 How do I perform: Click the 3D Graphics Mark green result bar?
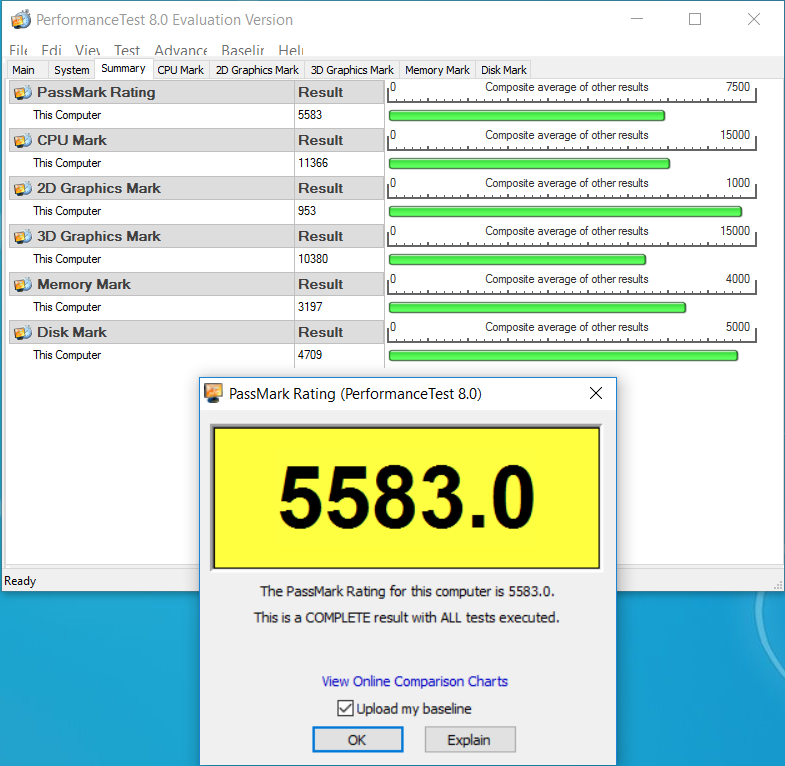[517, 259]
